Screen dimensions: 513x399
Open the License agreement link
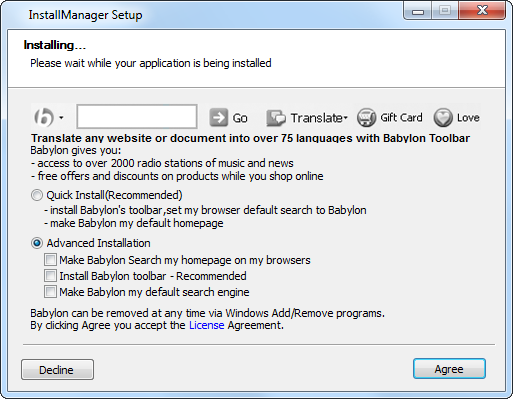[207, 325]
